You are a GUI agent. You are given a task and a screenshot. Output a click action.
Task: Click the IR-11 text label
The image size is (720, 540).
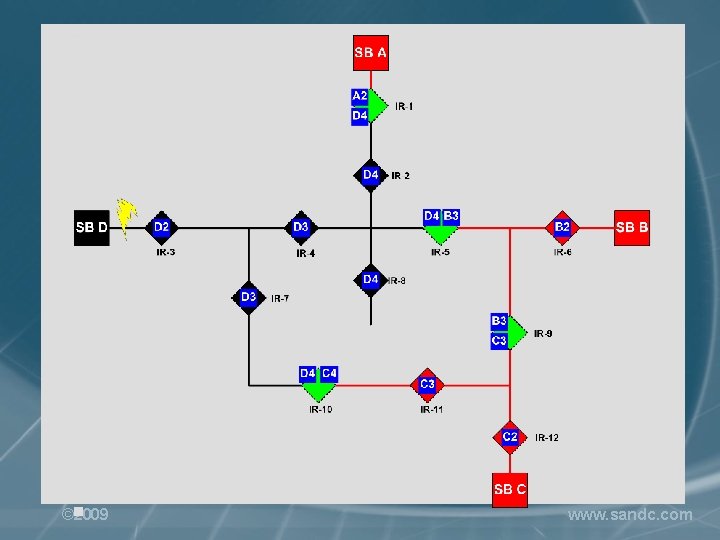432,409
